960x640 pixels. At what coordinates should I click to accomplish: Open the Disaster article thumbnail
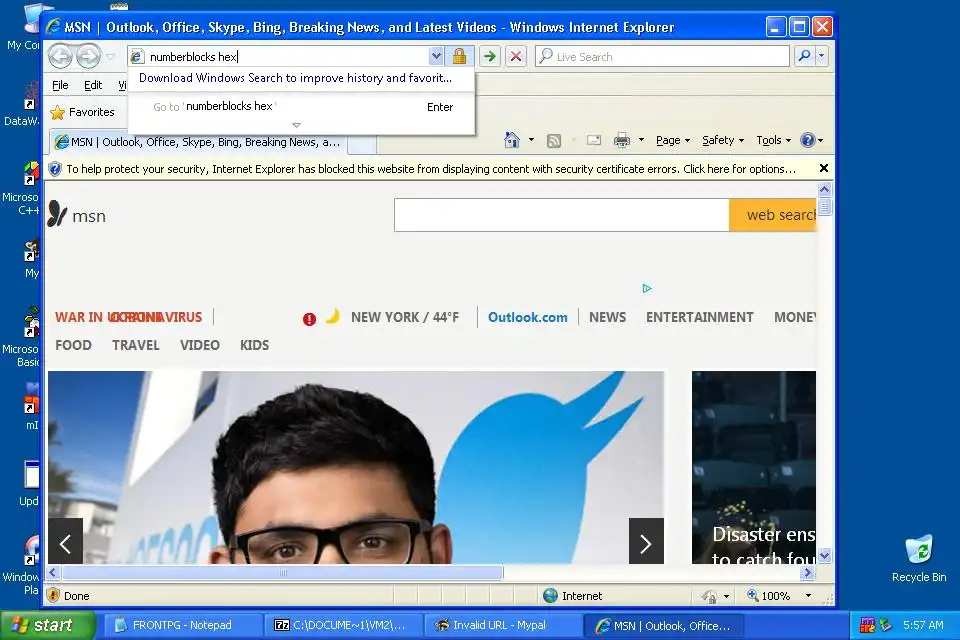(x=754, y=467)
